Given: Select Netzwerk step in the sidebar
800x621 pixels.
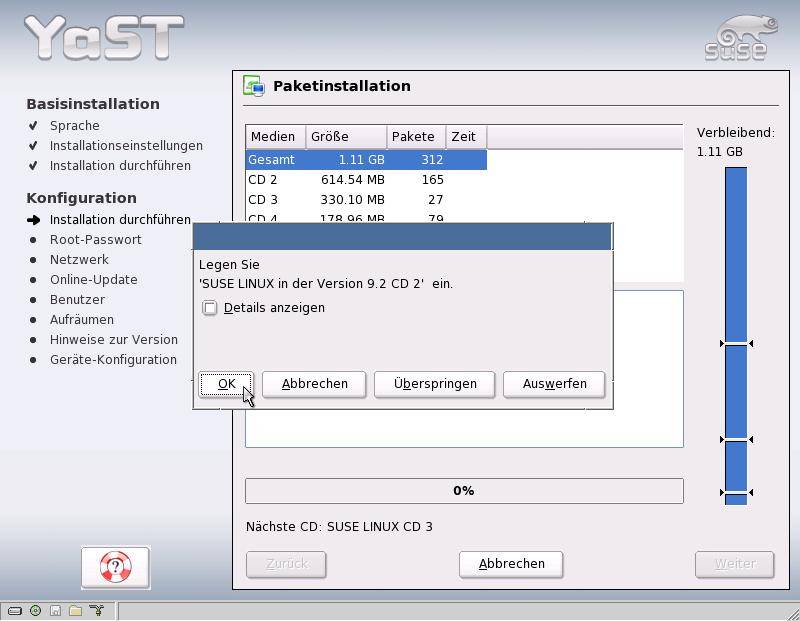Looking at the screenshot, I should 79,260.
